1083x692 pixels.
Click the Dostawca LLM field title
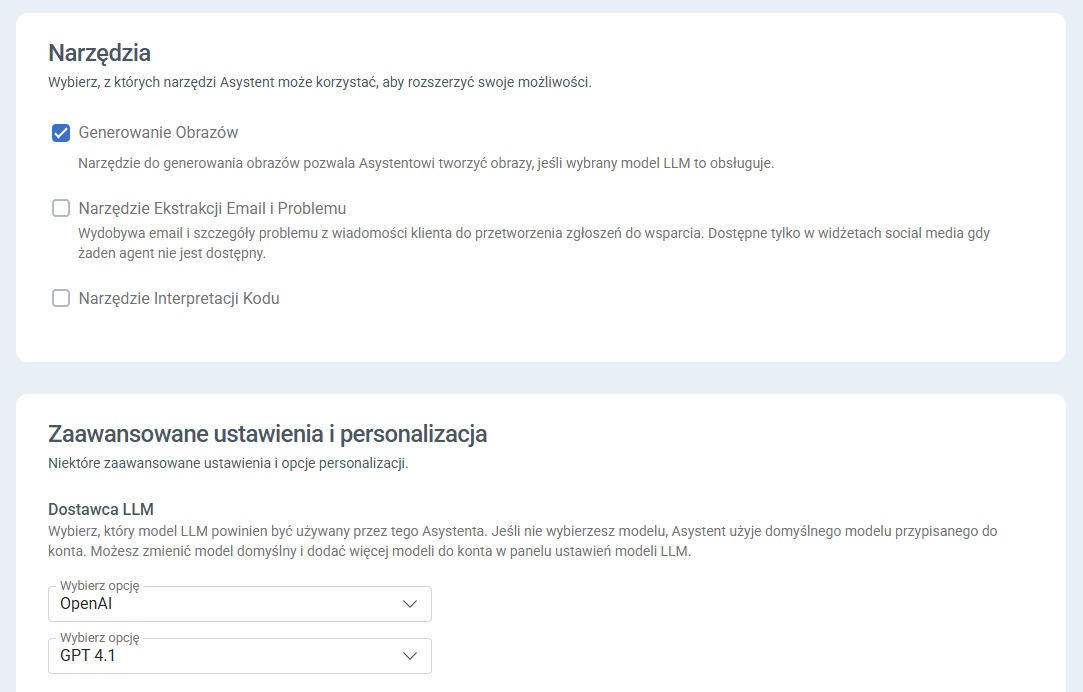pyautogui.click(x=101, y=509)
